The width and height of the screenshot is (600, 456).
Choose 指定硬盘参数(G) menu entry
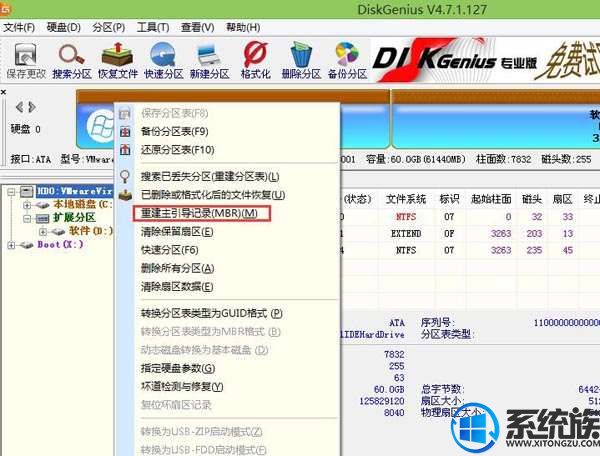pyautogui.click(x=178, y=368)
